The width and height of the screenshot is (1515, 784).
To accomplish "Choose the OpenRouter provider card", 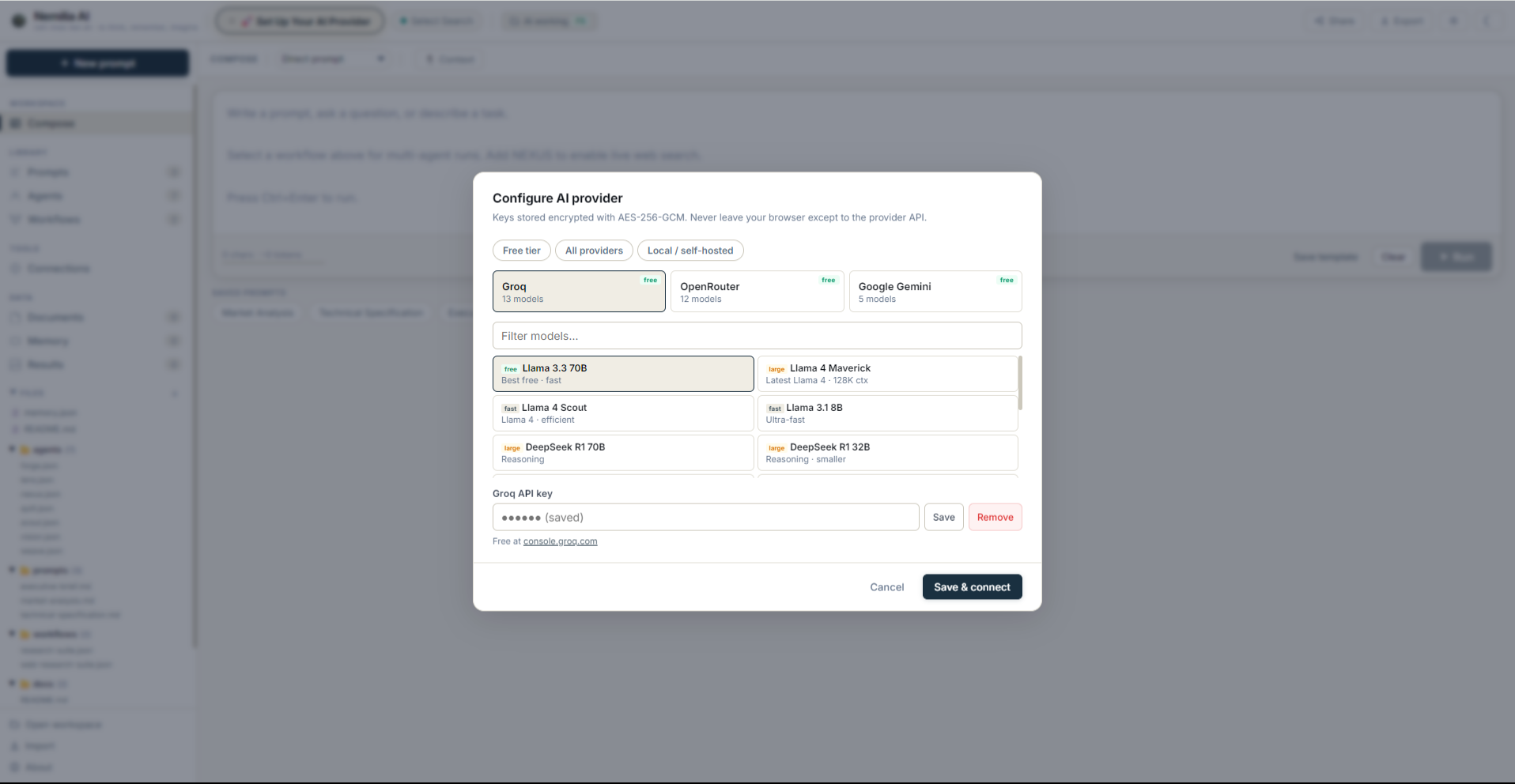I will (x=757, y=292).
